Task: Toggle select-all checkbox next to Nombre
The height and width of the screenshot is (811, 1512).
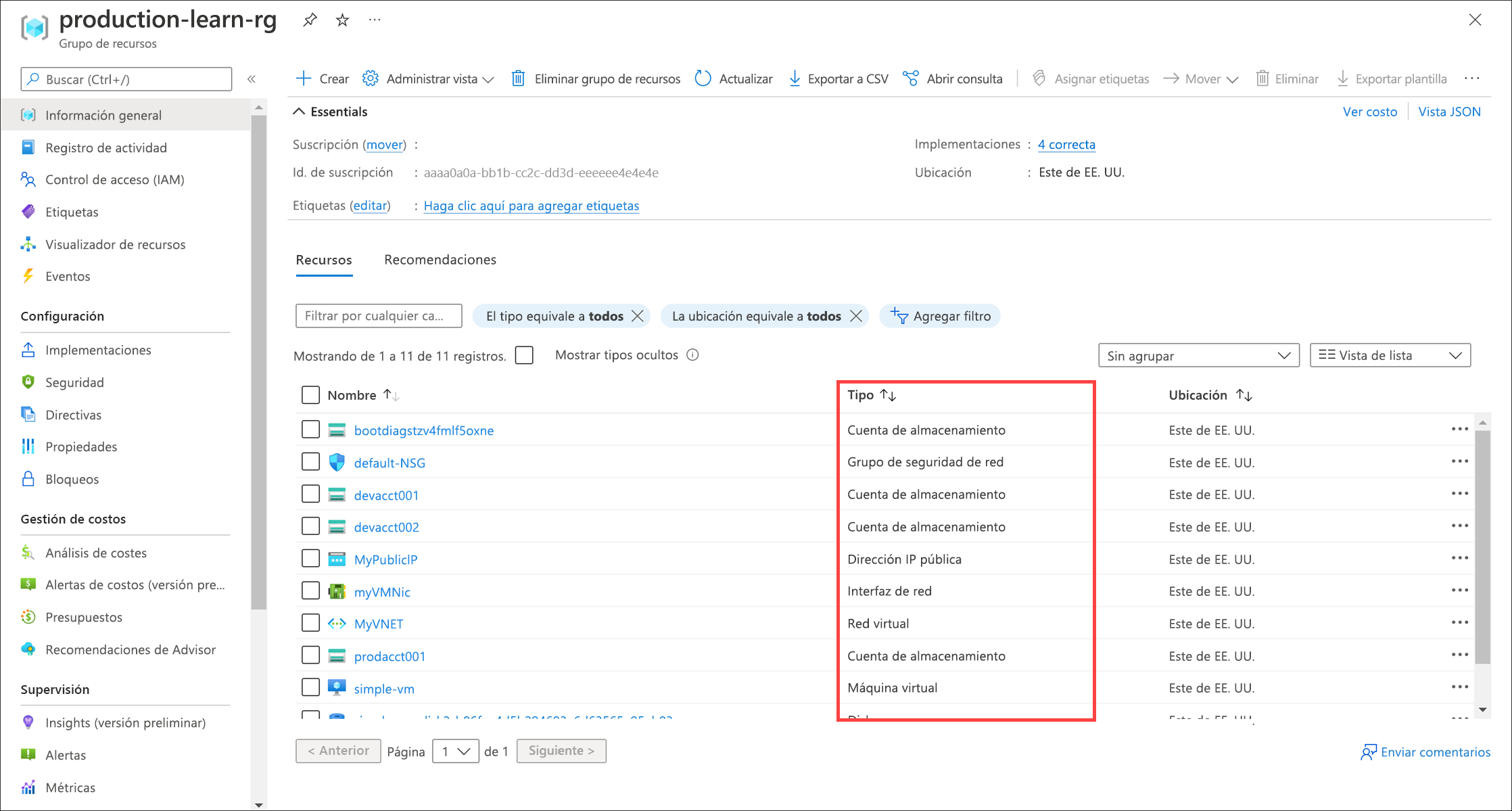Action: [310, 395]
